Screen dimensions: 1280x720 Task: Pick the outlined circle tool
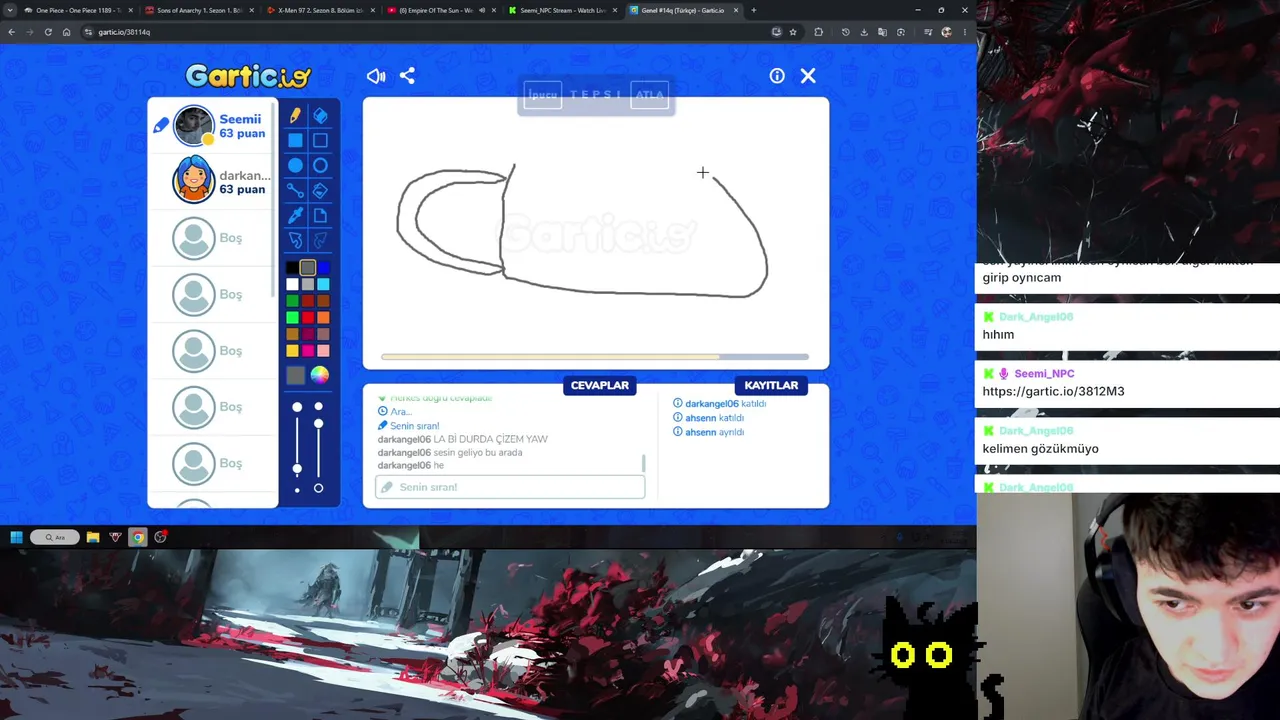[320, 166]
